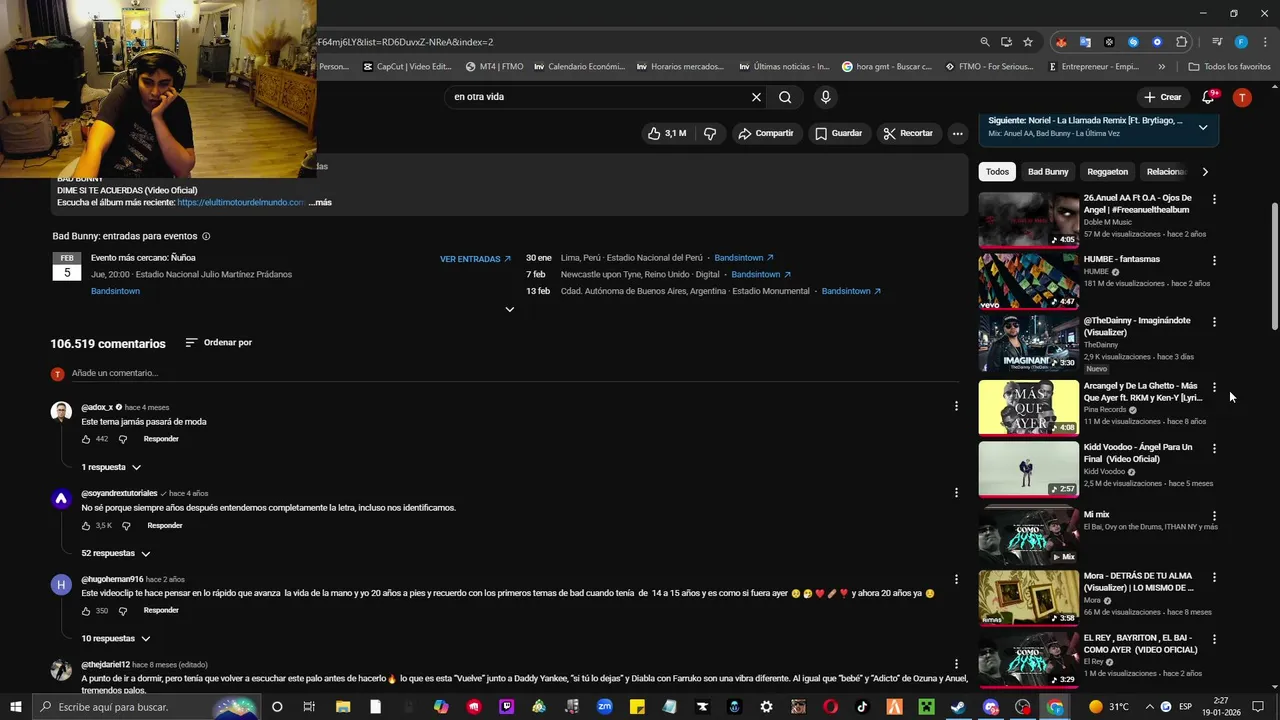
Task: Dislike the @soyandrextutoriales comment
Action: pos(126,525)
